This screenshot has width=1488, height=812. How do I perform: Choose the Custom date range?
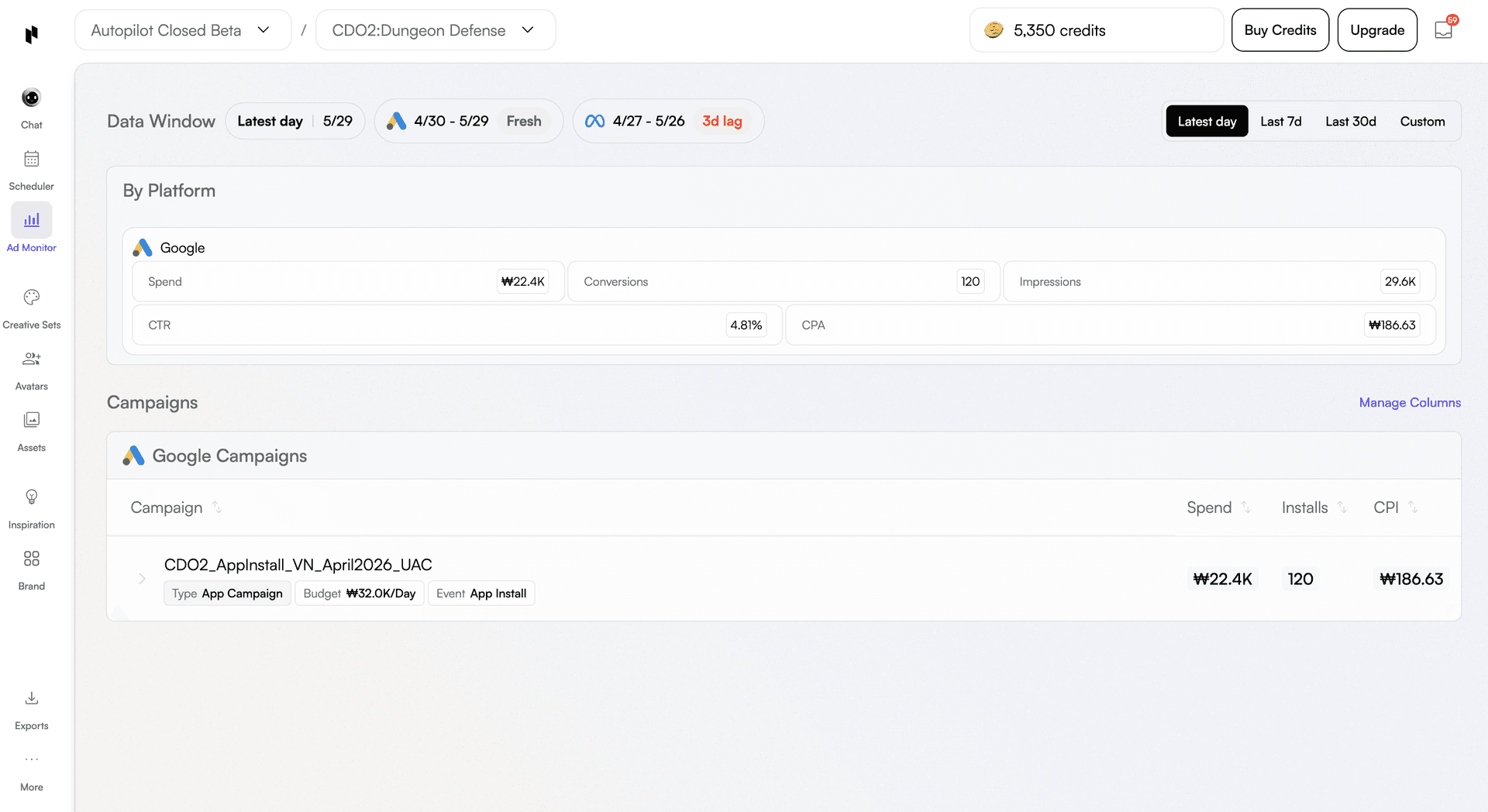pos(1422,122)
